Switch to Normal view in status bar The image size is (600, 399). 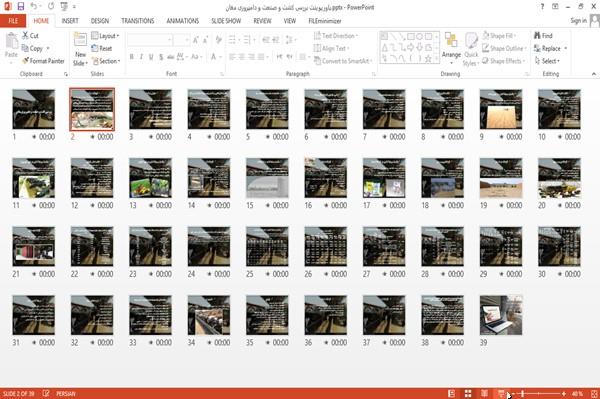coord(452,393)
